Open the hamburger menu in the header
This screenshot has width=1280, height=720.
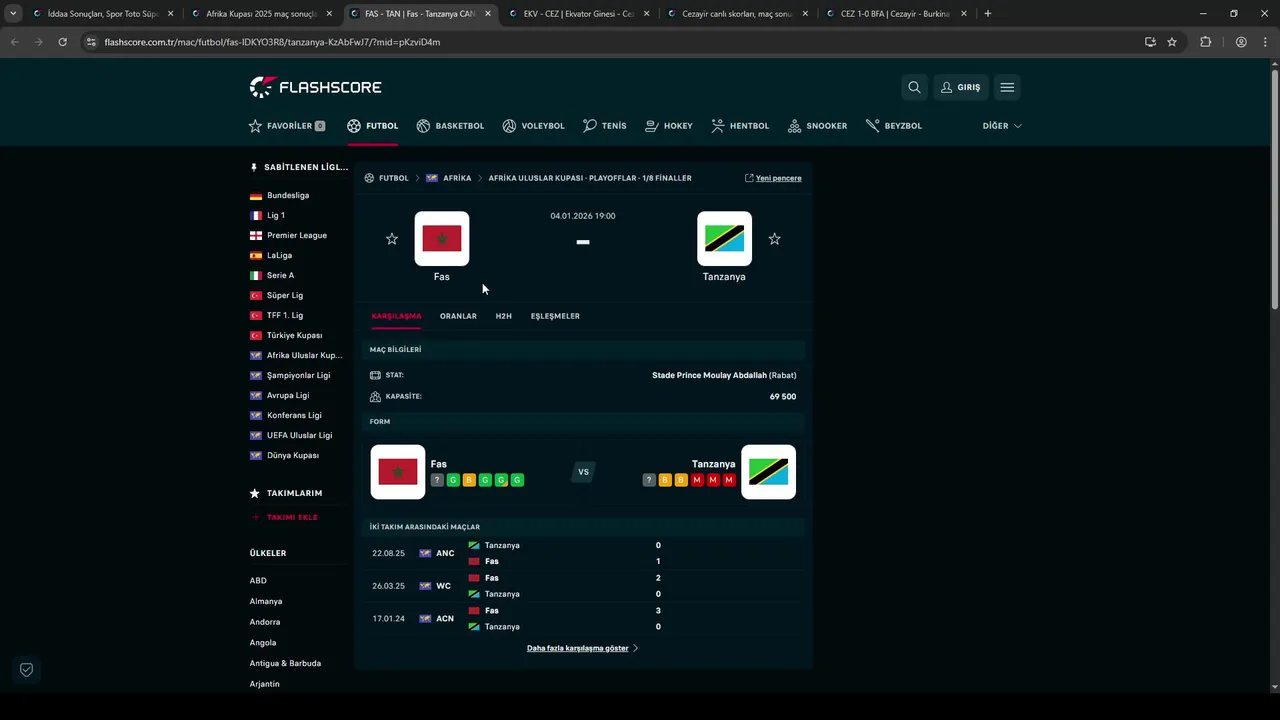[1007, 87]
